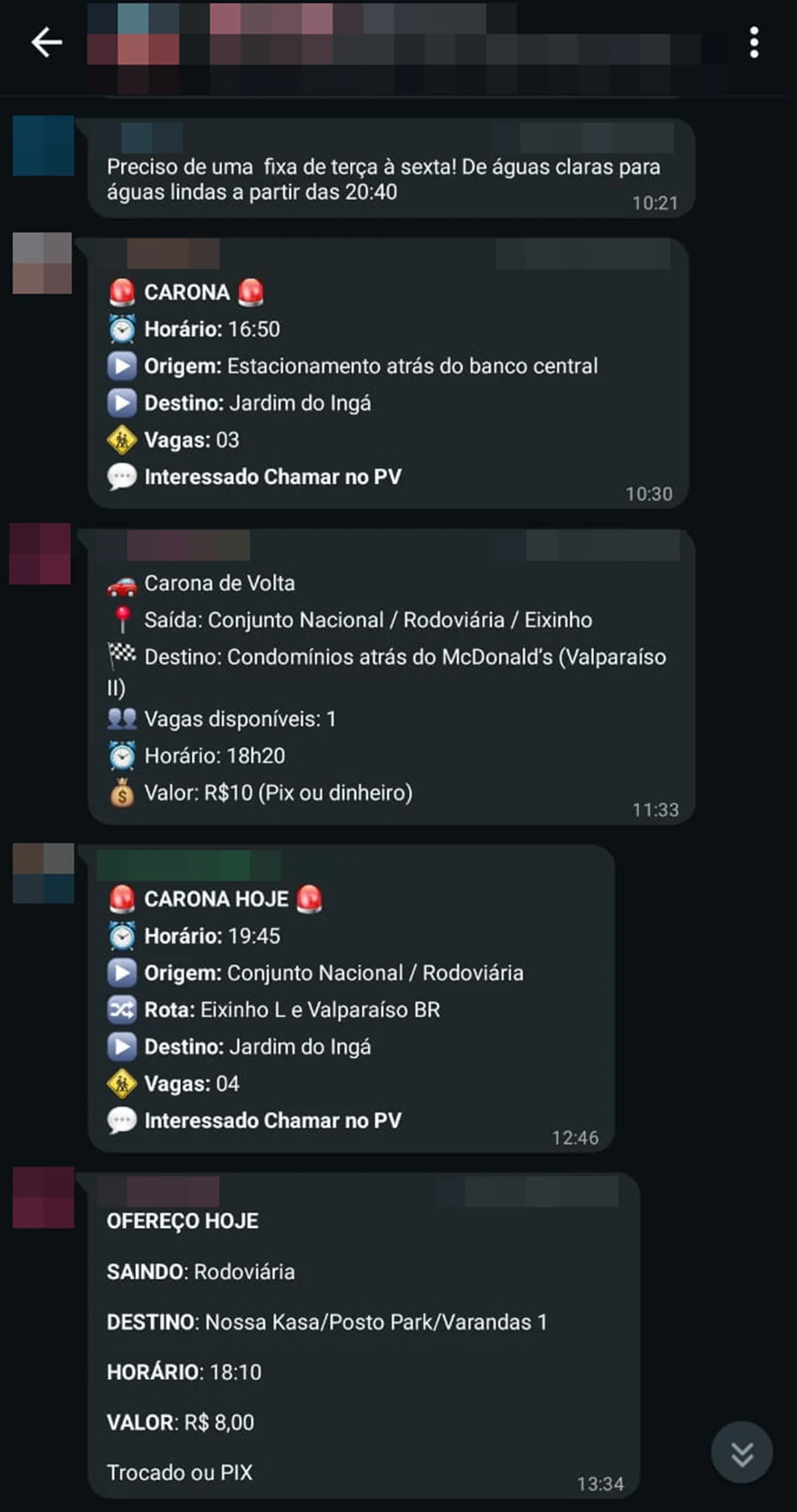Tap the red car emoji in Carona de Volta

(x=122, y=585)
